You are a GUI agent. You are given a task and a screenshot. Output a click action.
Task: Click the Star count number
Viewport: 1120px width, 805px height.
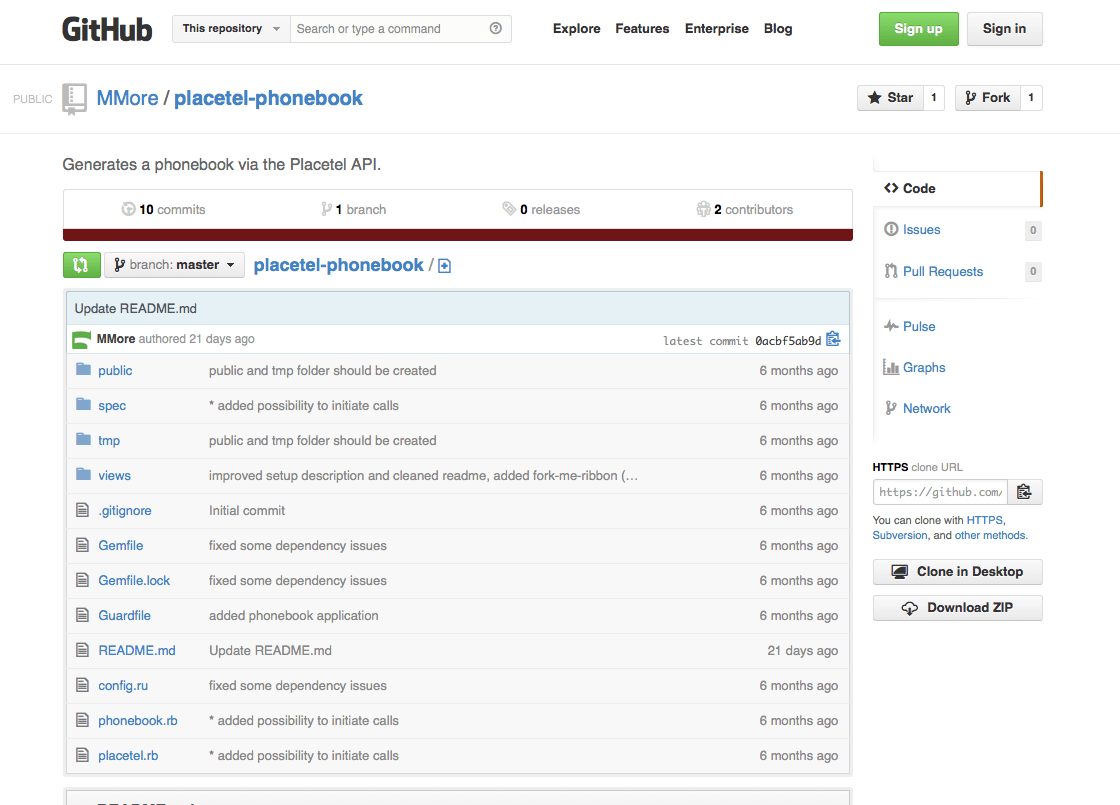coord(934,98)
